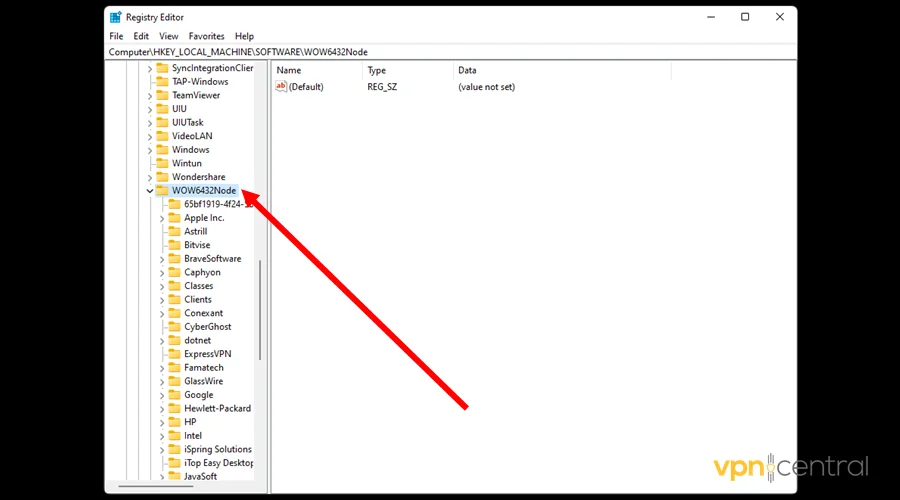Viewport: 900px width, 500px height.
Task: Click the Astrill folder icon
Action: (174, 231)
